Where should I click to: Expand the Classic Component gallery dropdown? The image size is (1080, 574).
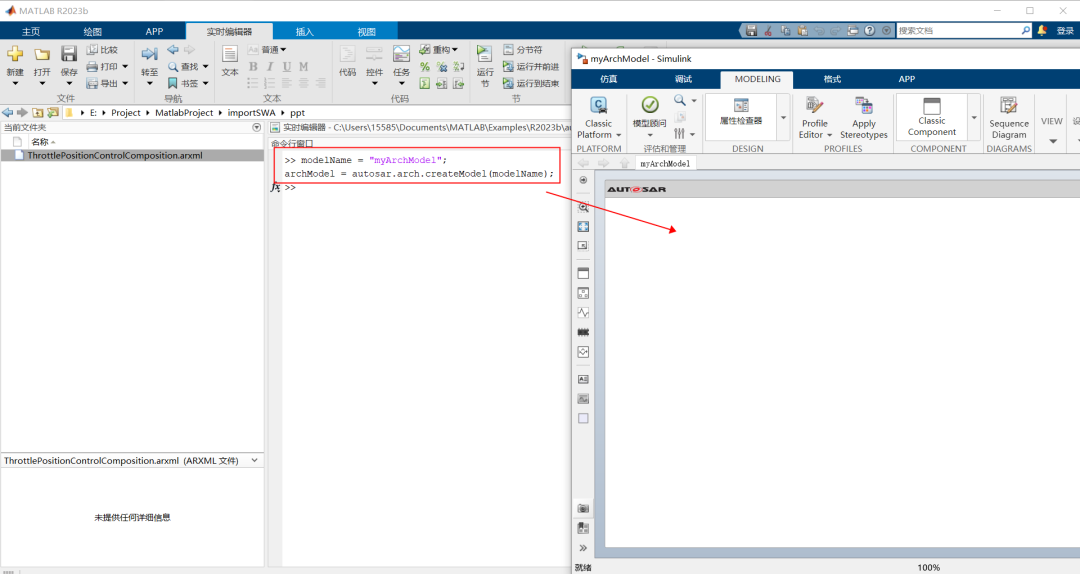click(x=973, y=117)
